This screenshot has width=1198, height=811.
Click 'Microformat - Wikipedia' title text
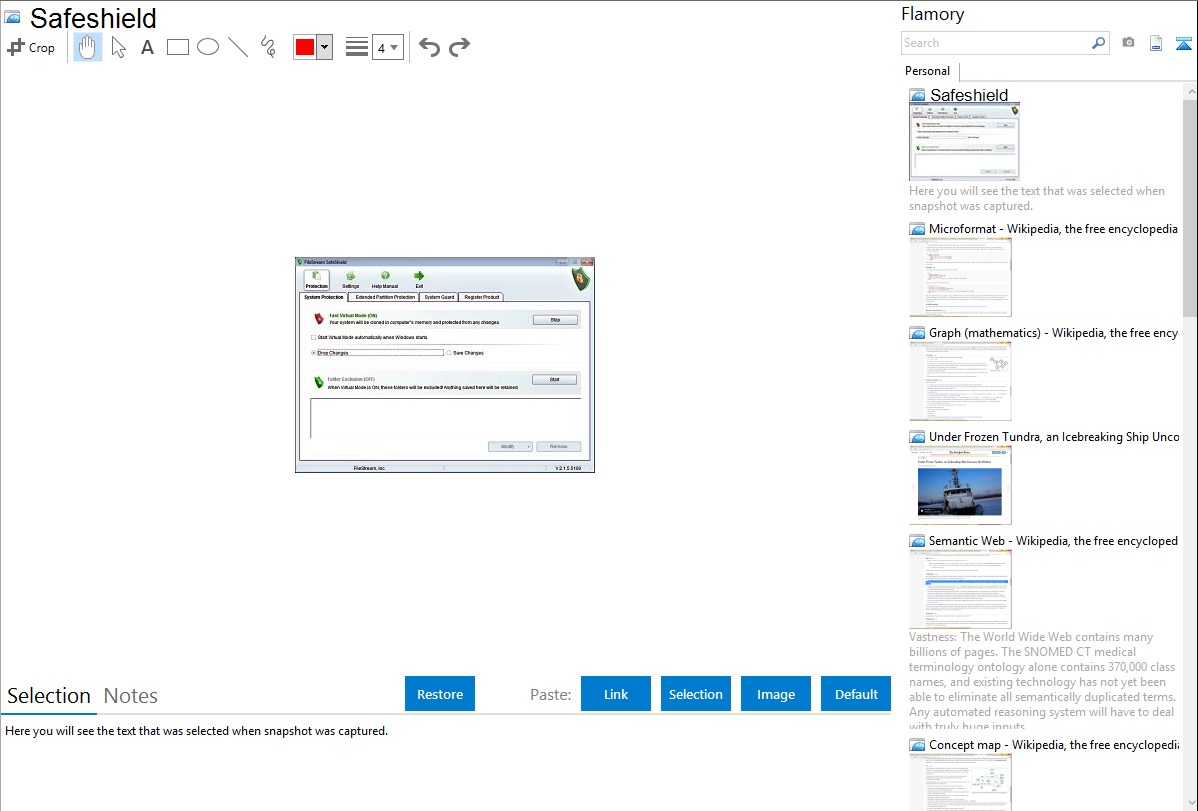coord(1053,229)
